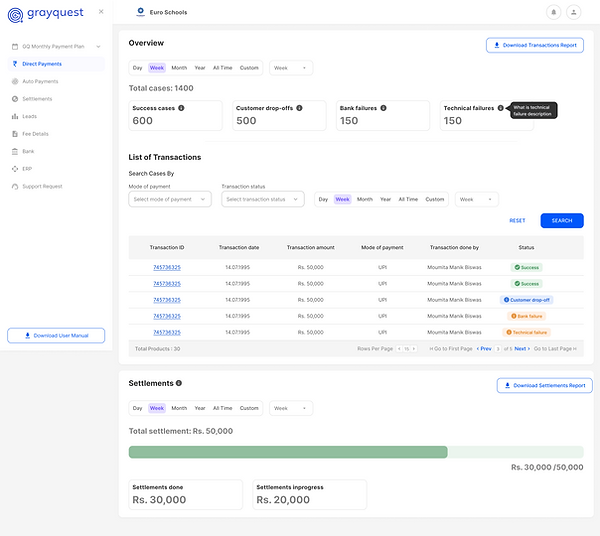Reset the transaction search filters
The image size is (600, 536).
pos(517,220)
